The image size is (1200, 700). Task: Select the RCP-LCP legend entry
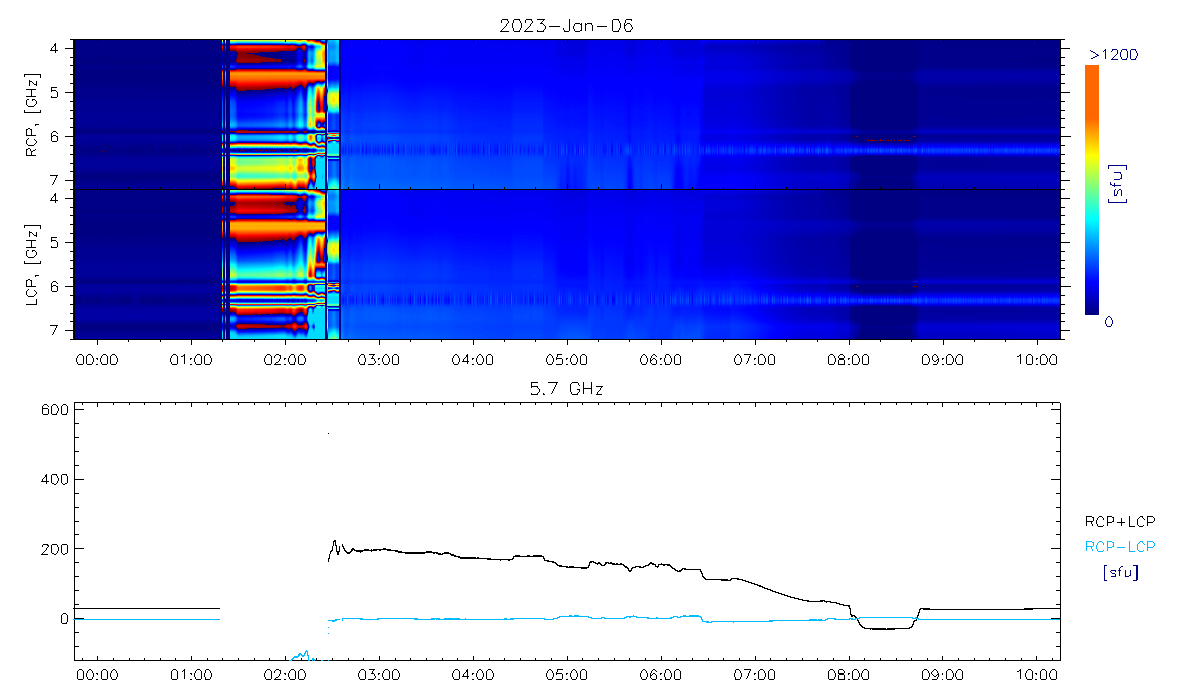point(1119,546)
